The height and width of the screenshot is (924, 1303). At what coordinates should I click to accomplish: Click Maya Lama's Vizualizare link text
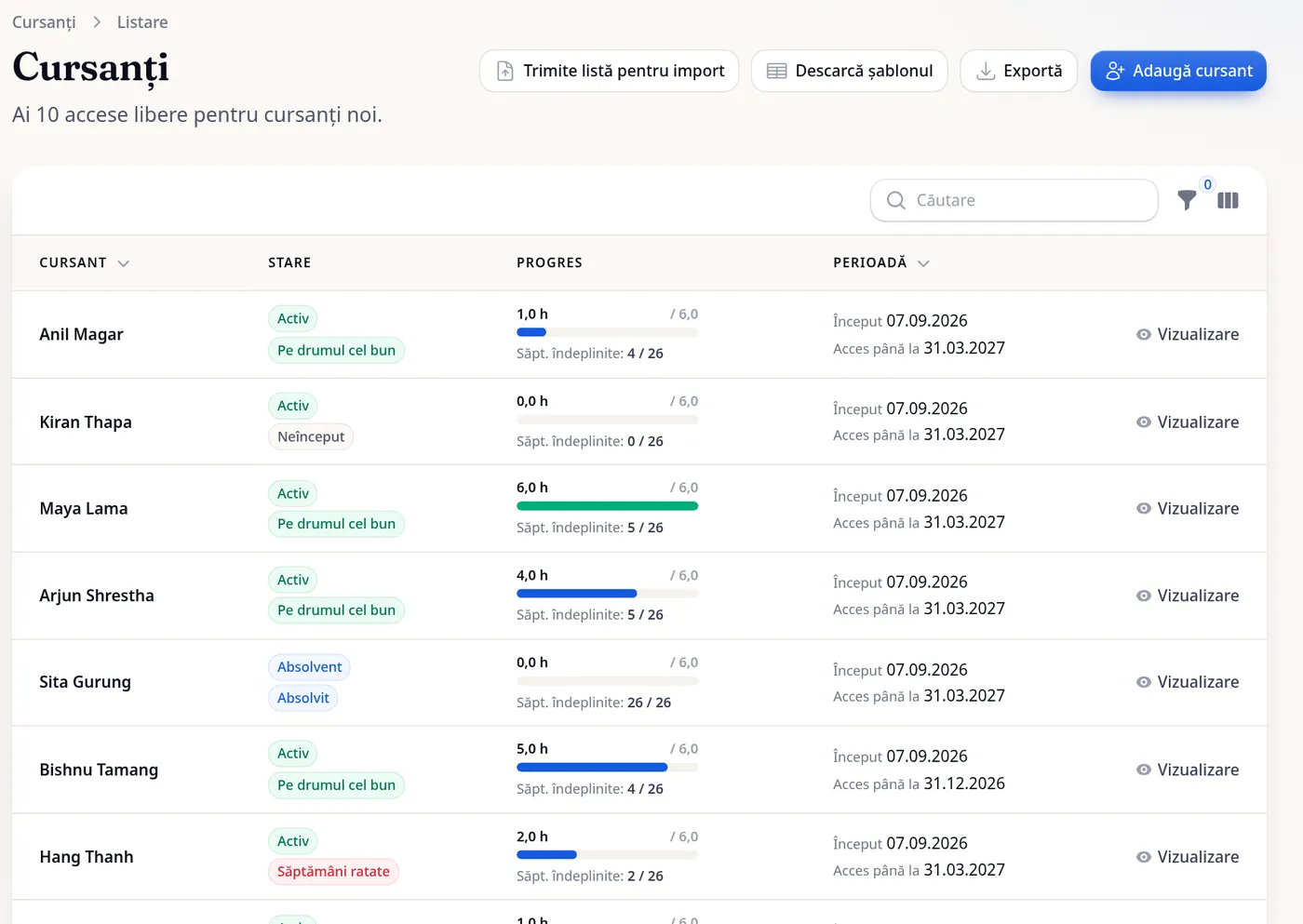pos(1198,509)
